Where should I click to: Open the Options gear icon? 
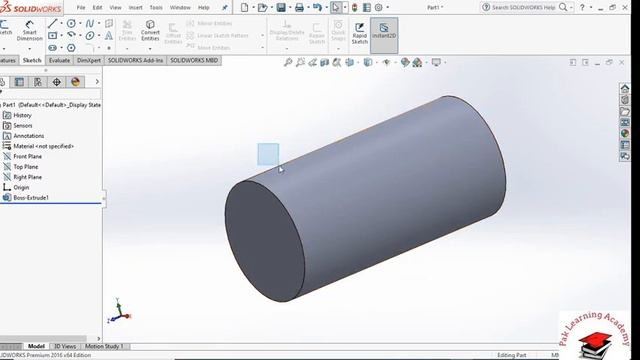(x=378, y=7)
